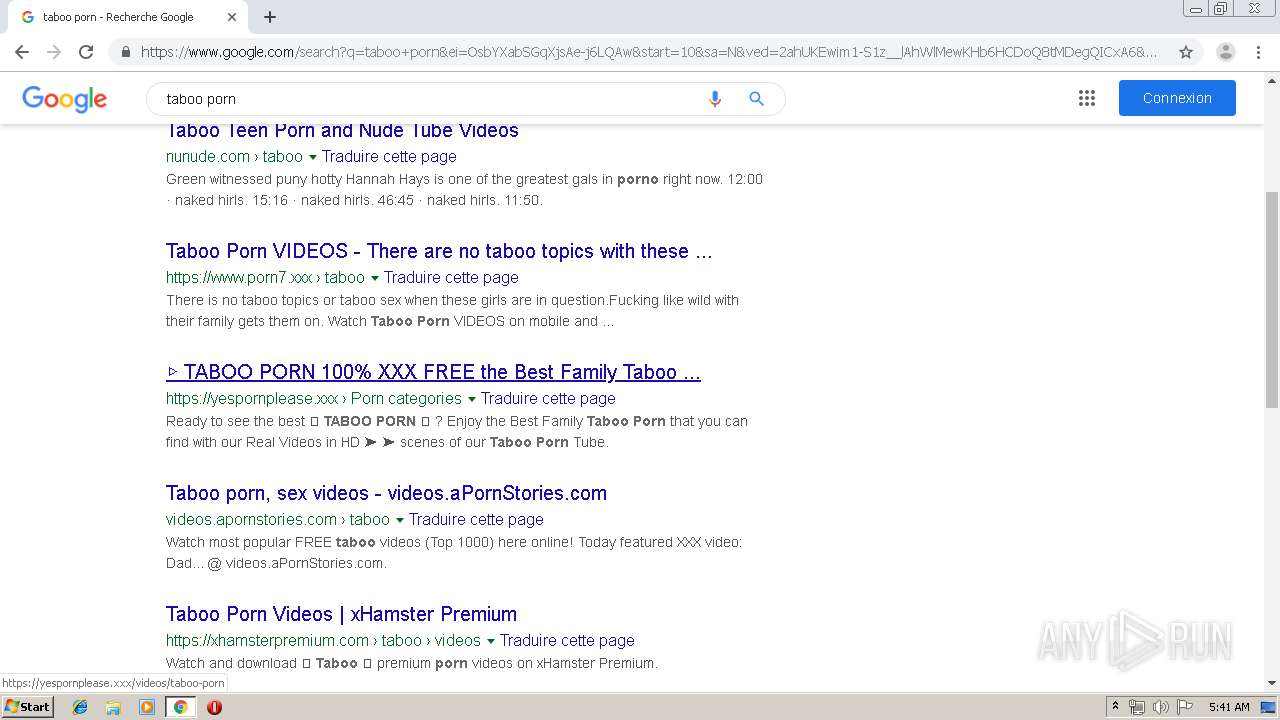1280x720 pixels.
Task: Bookmark this page with the star icon
Action: (1186, 52)
